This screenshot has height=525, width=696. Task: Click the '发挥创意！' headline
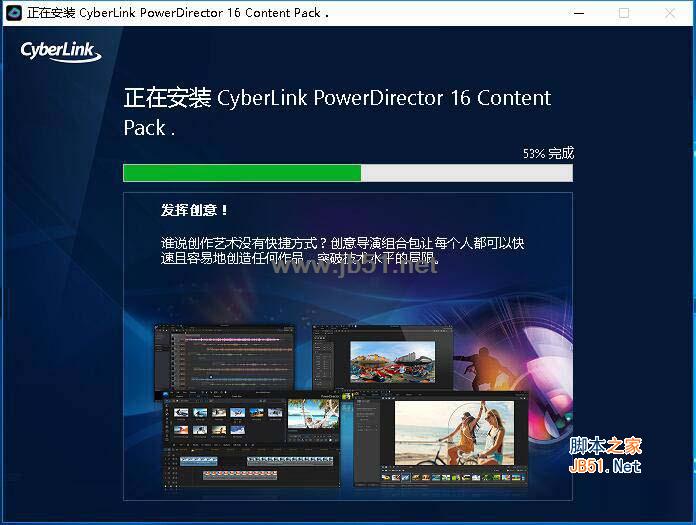pyautogui.click(x=194, y=210)
